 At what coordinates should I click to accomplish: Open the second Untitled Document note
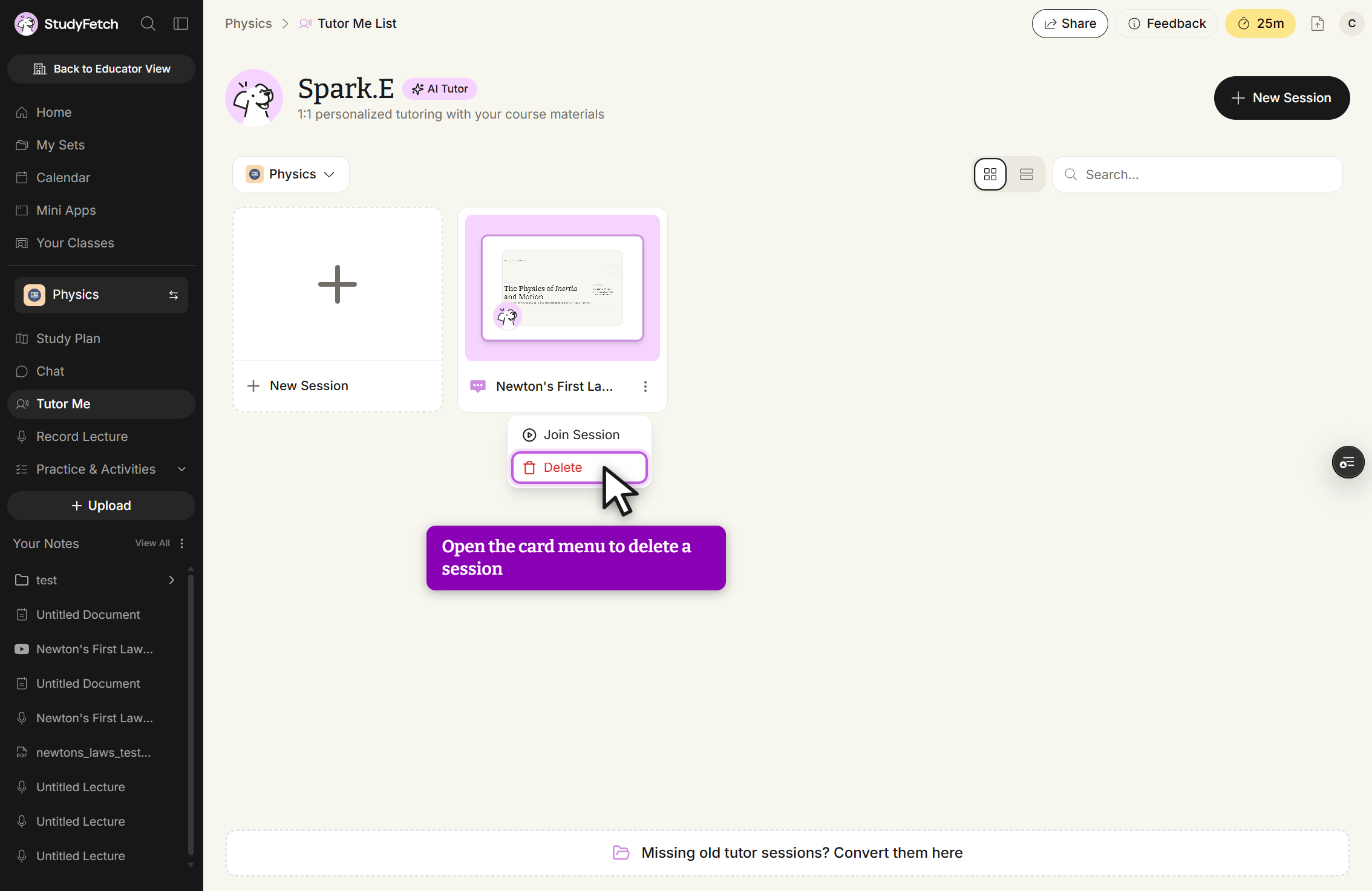96,684
